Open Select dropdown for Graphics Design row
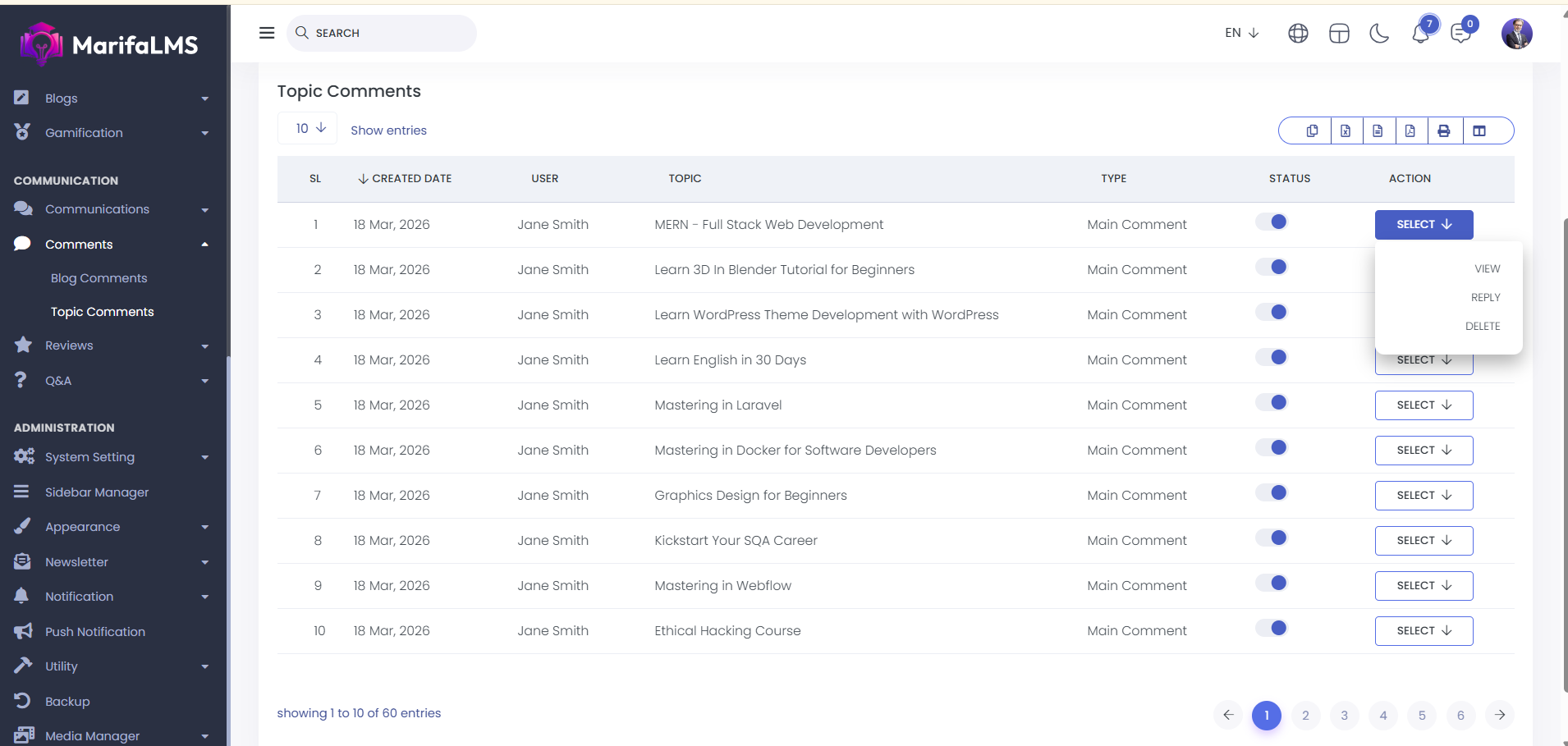 [1424, 496]
